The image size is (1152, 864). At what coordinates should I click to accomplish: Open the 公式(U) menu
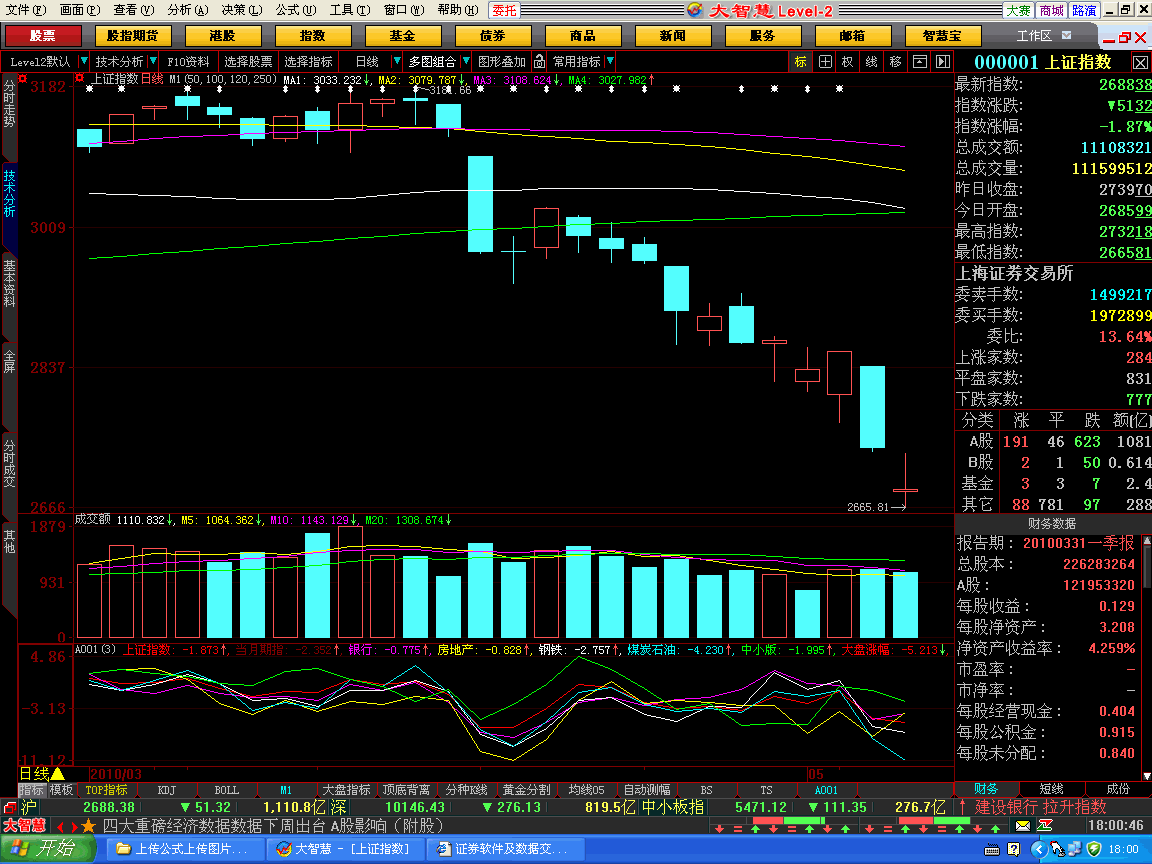tap(296, 10)
